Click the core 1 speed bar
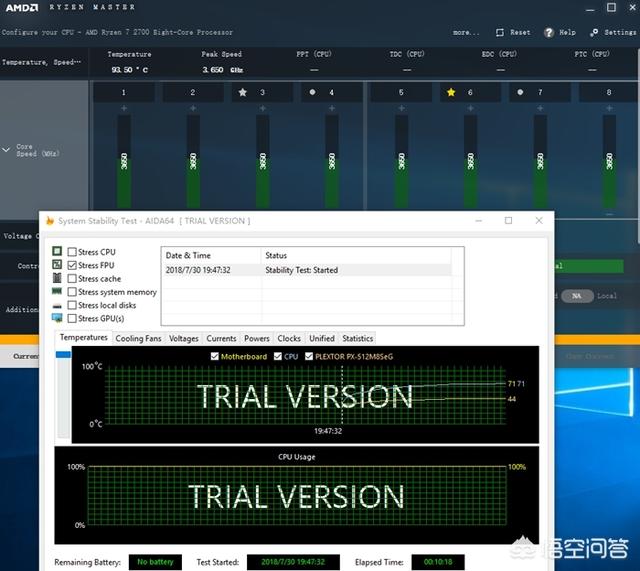This screenshot has height=571, width=640. [x=124, y=162]
